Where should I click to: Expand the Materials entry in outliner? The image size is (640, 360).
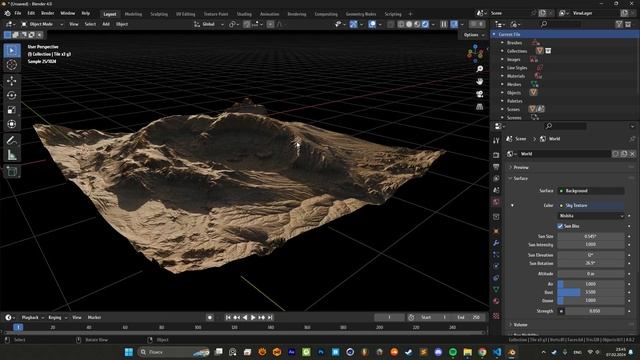[502, 76]
